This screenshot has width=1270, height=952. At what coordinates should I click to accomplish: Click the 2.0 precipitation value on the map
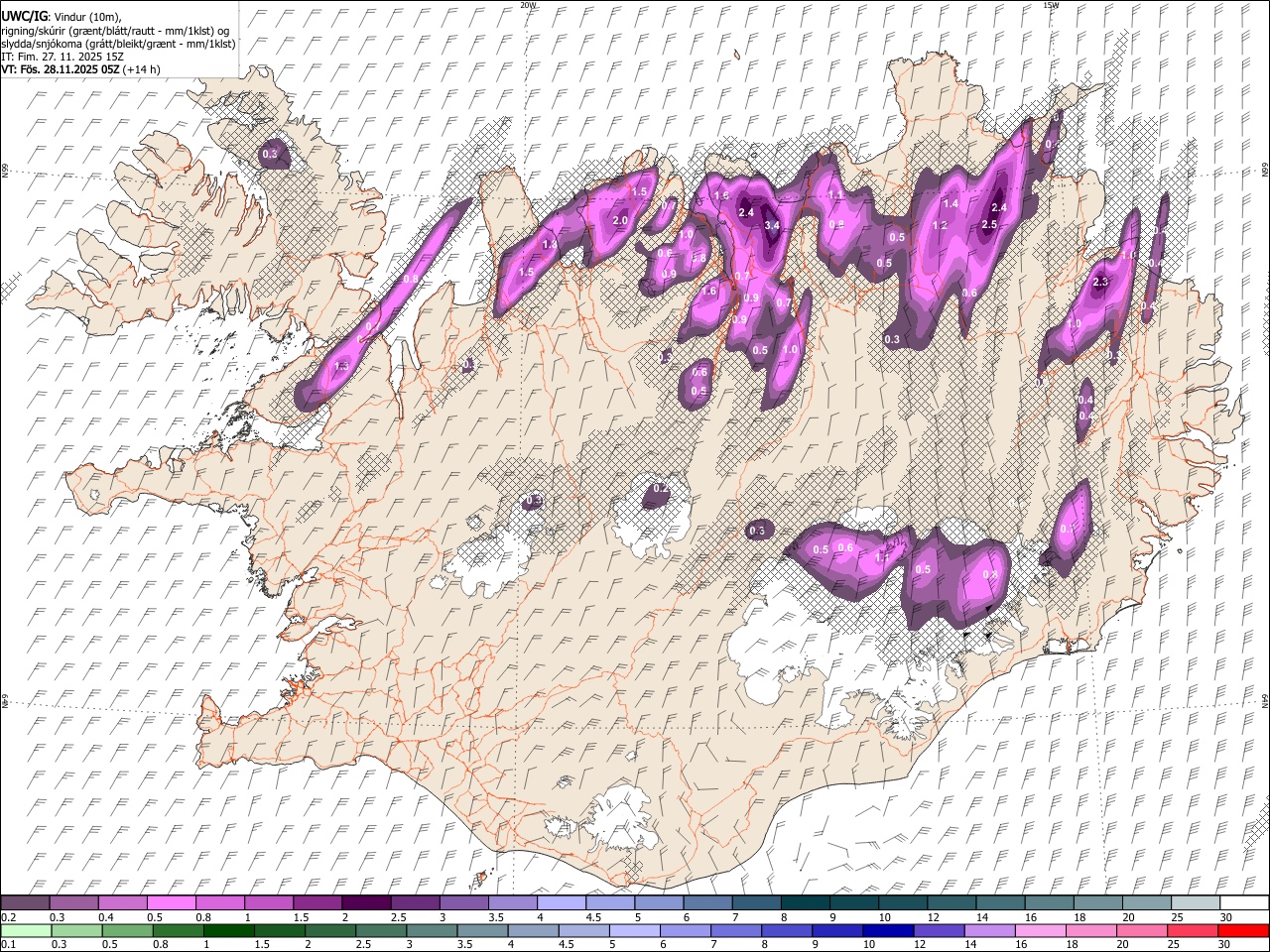[x=621, y=220]
